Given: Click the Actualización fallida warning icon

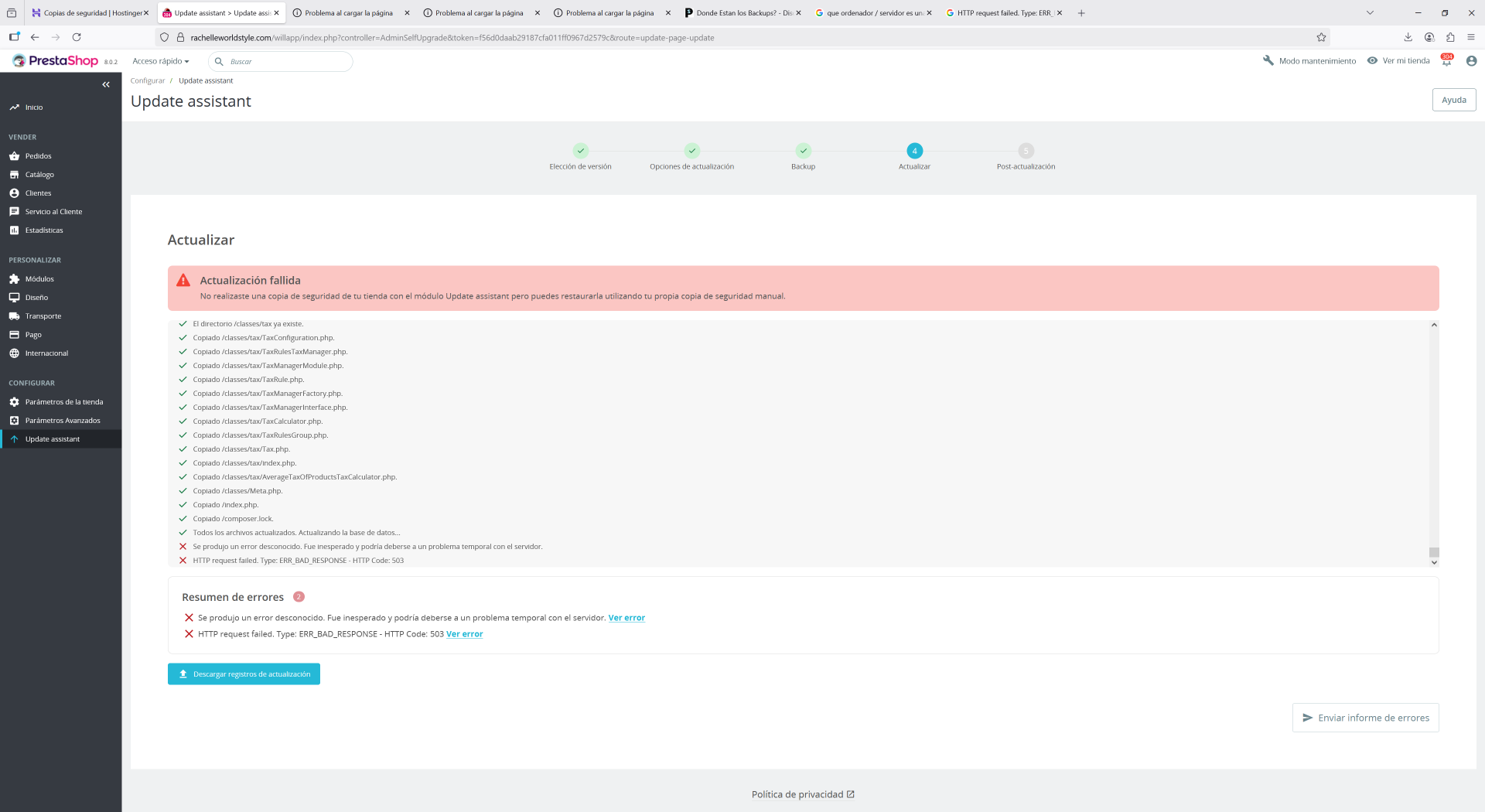Looking at the screenshot, I should tap(183, 281).
